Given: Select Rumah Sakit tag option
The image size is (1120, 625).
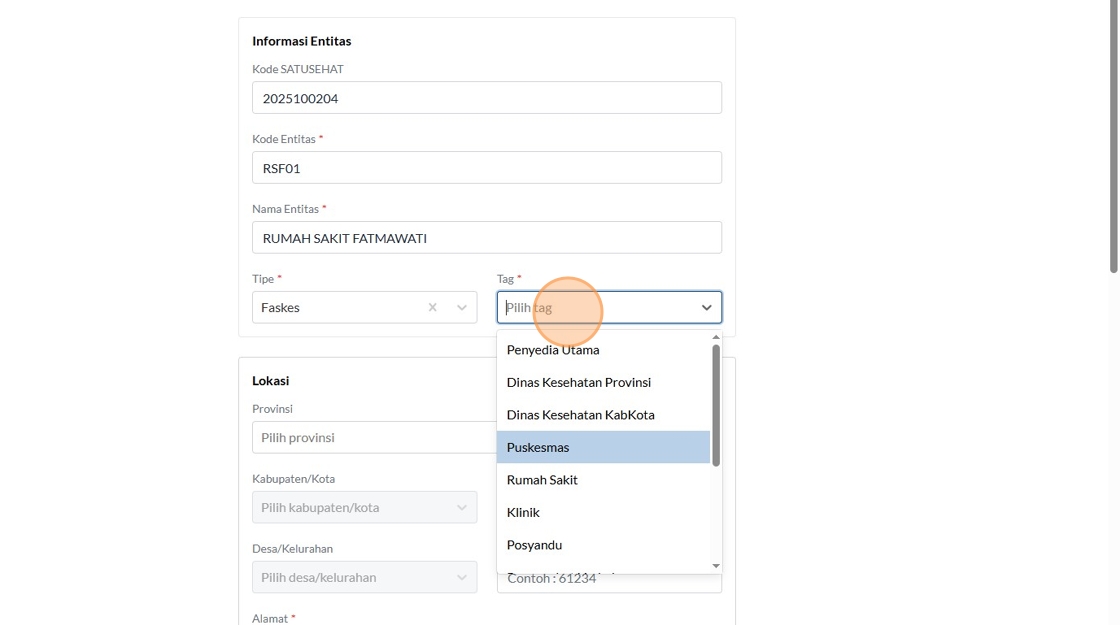Looking at the screenshot, I should click(x=542, y=480).
